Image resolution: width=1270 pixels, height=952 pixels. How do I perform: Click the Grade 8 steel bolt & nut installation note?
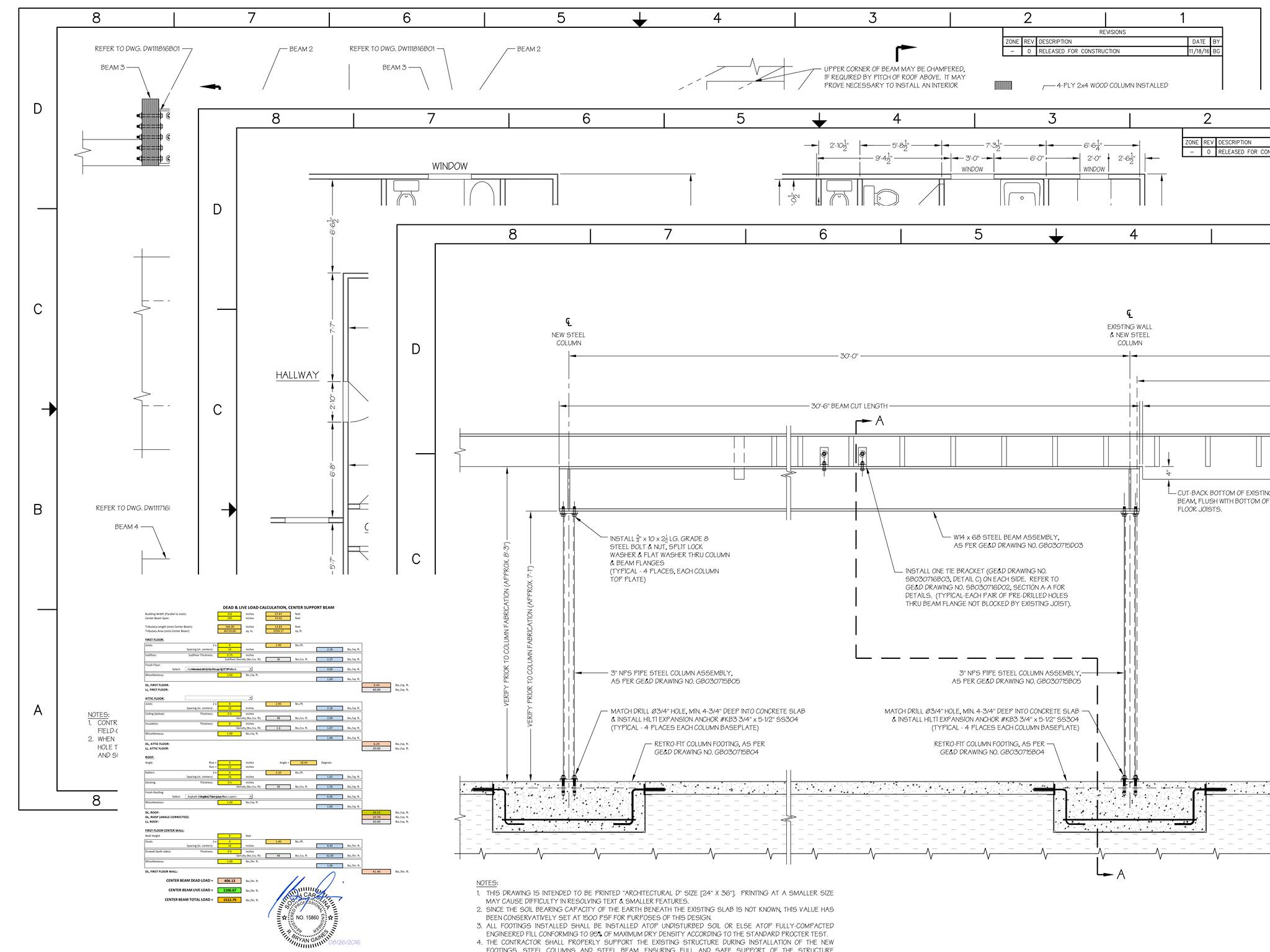tap(670, 559)
